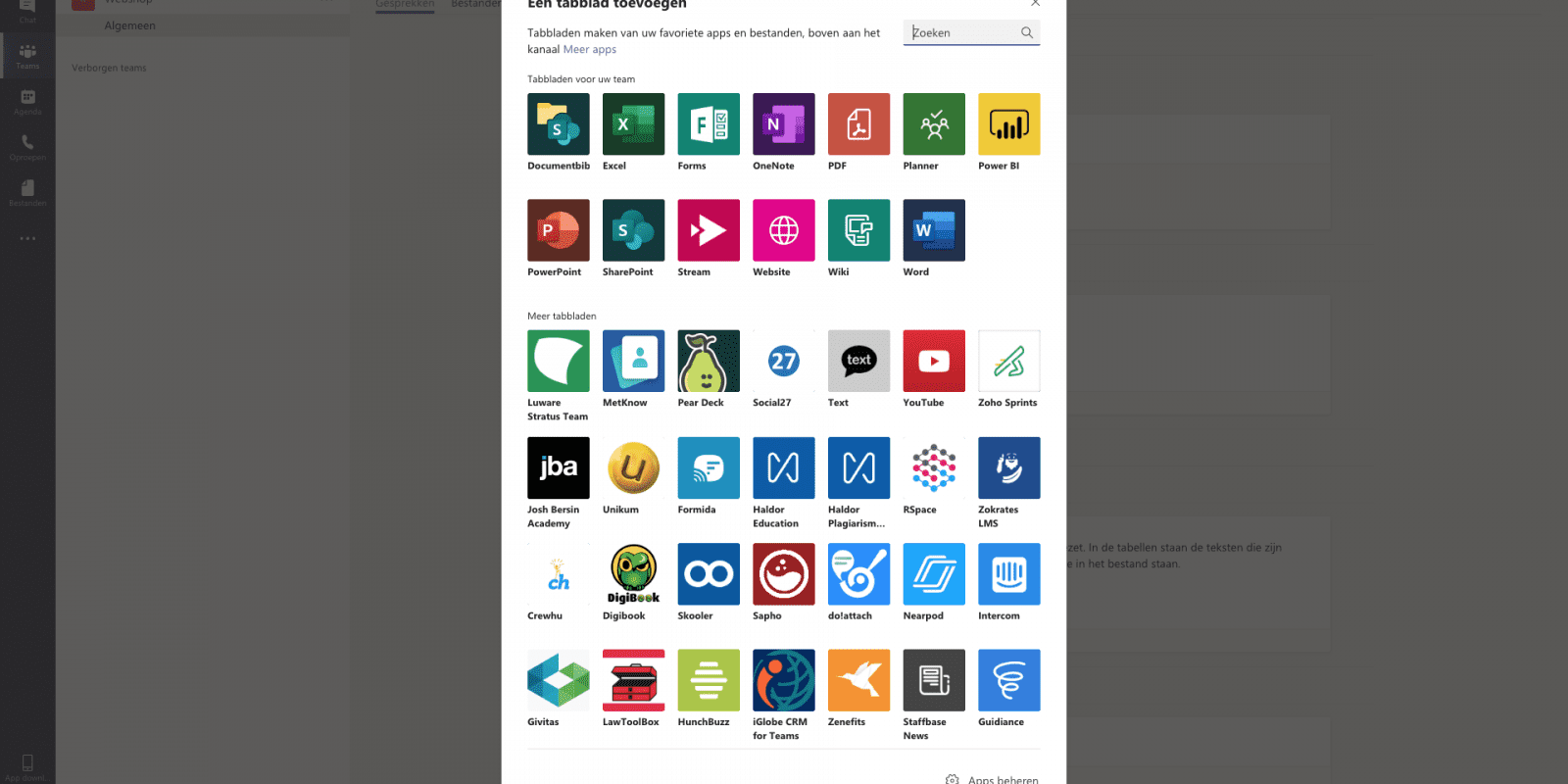Open the Meer apps link
This screenshot has height=784, width=1568.
point(590,49)
